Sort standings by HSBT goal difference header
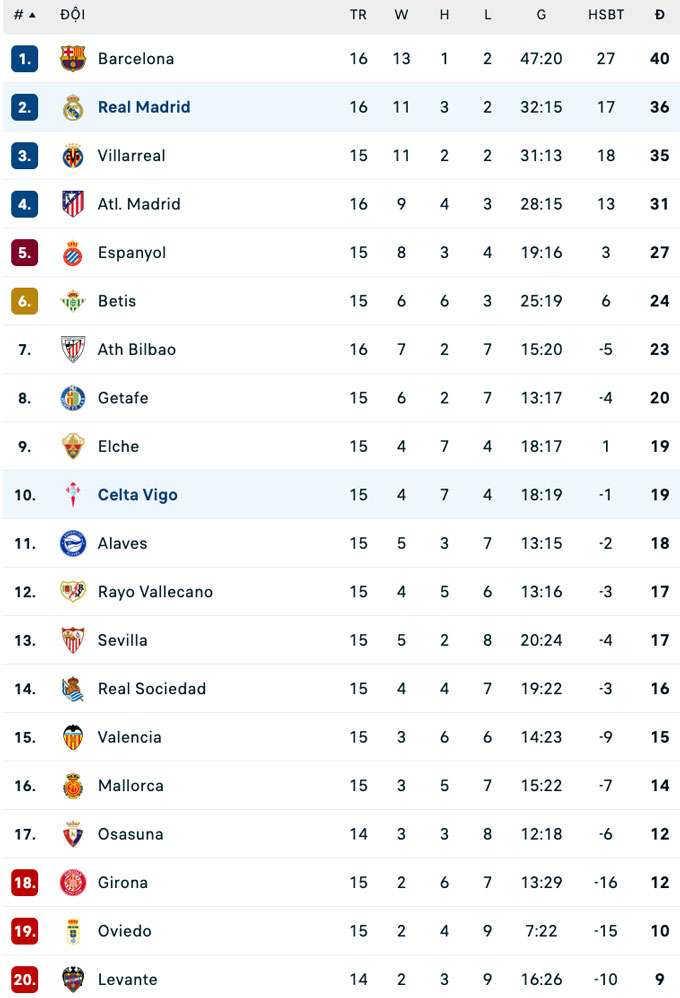The width and height of the screenshot is (680, 998). [x=606, y=15]
